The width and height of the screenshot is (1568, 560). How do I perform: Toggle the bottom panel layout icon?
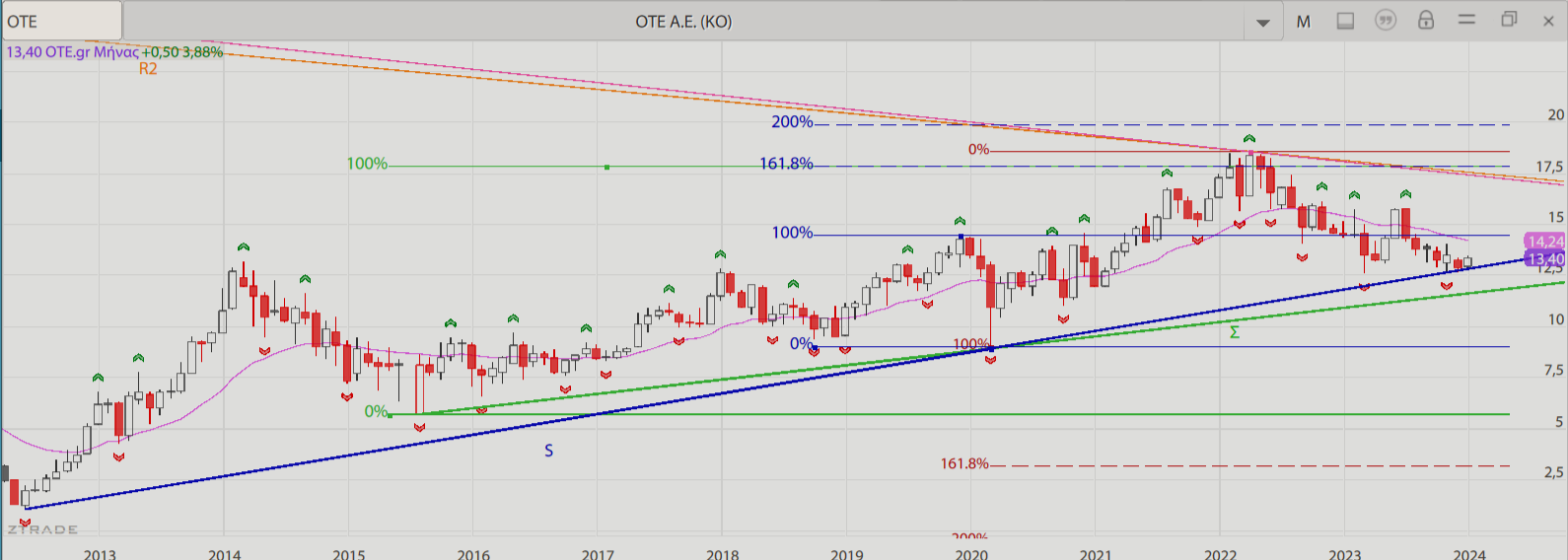1345,21
